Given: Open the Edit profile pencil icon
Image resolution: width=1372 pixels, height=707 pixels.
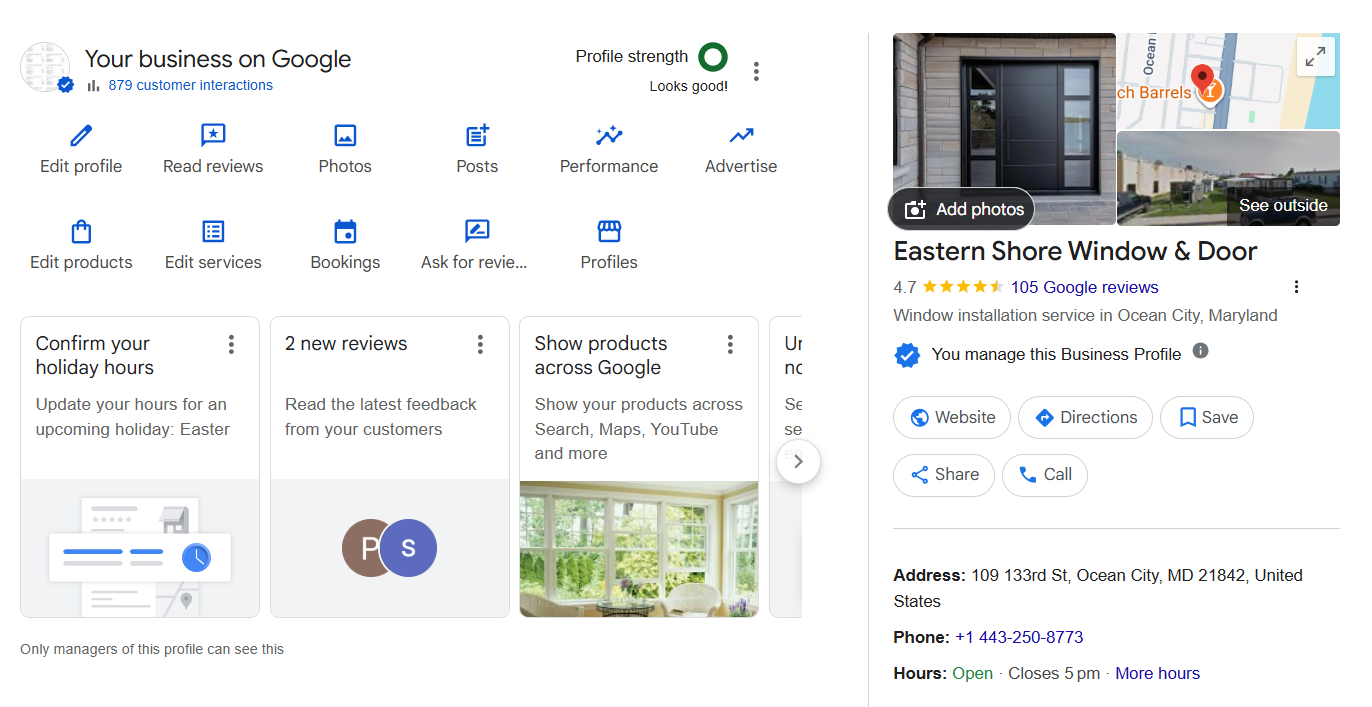Looking at the screenshot, I should 81,135.
